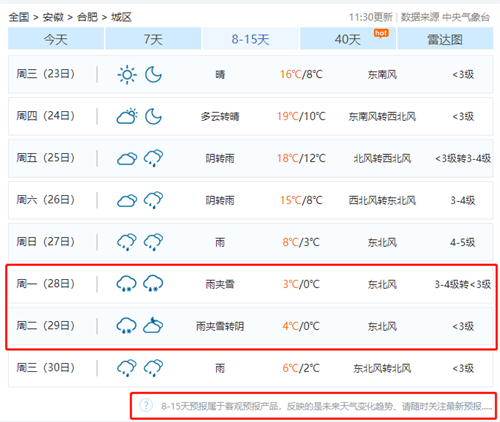Image resolution: width=500 pixels, height=422 pixels.
Task: Open the 今天 forecast tab
Action: pos(56,39)
